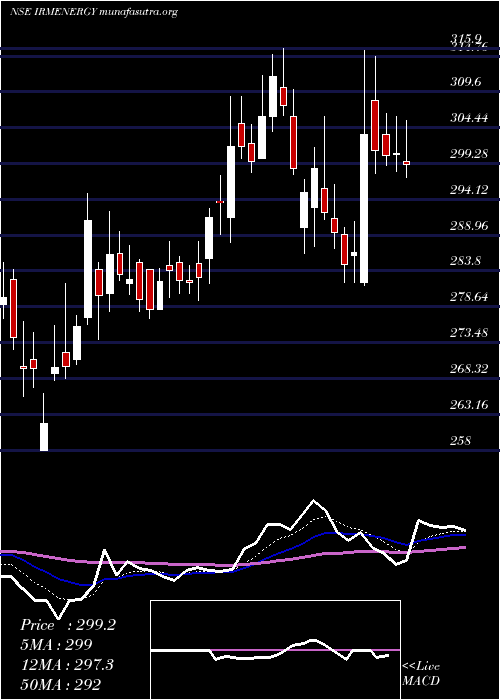Click the 299.28 price axis label

tap(469, 154)
